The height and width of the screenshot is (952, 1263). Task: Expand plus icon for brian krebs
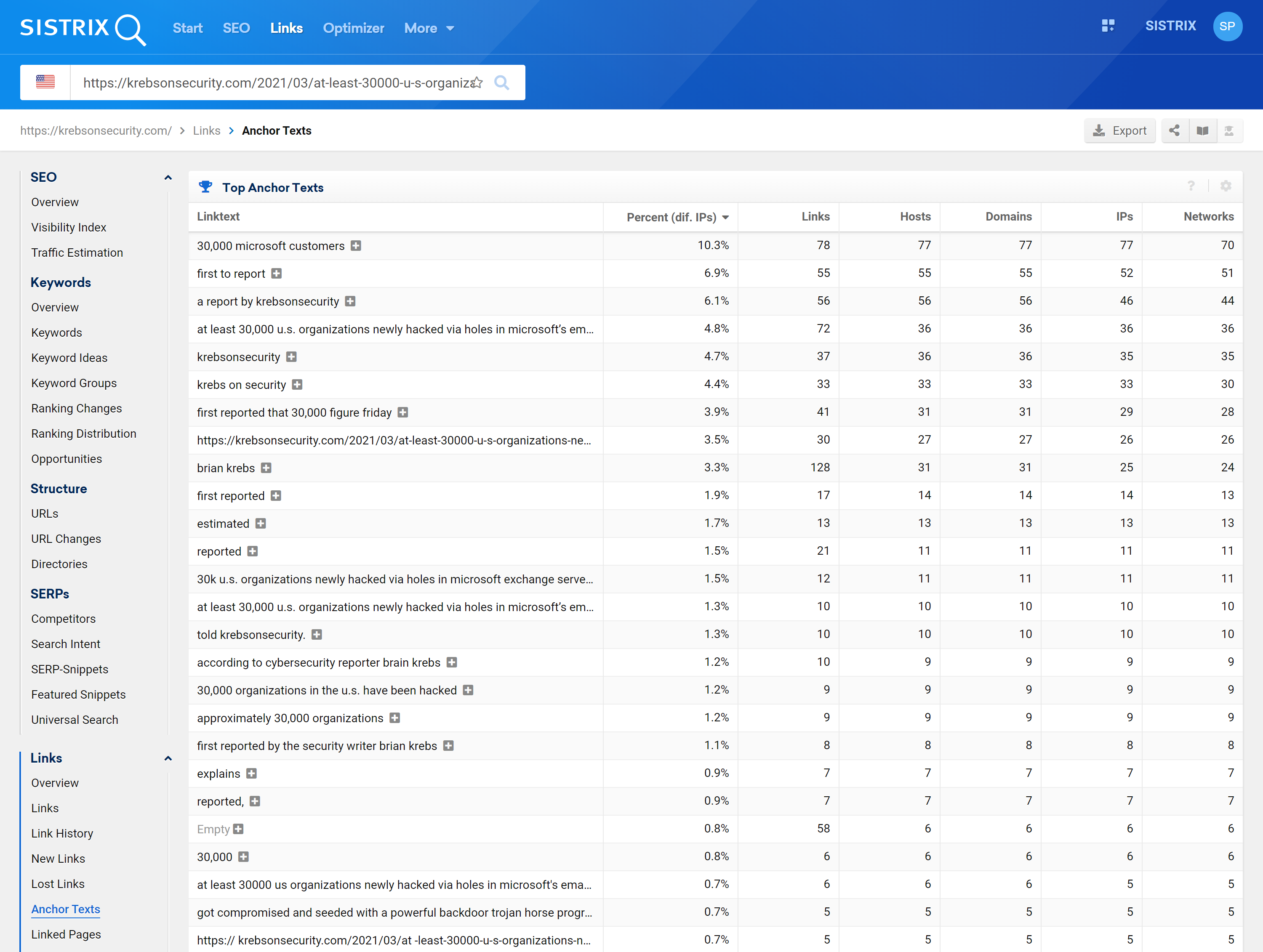266,468
